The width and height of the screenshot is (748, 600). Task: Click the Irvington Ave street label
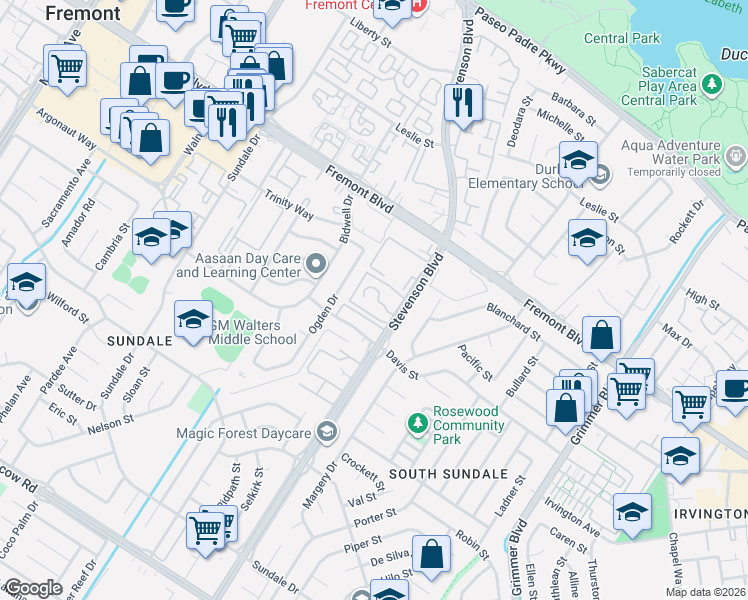click(x=572, y=517)
